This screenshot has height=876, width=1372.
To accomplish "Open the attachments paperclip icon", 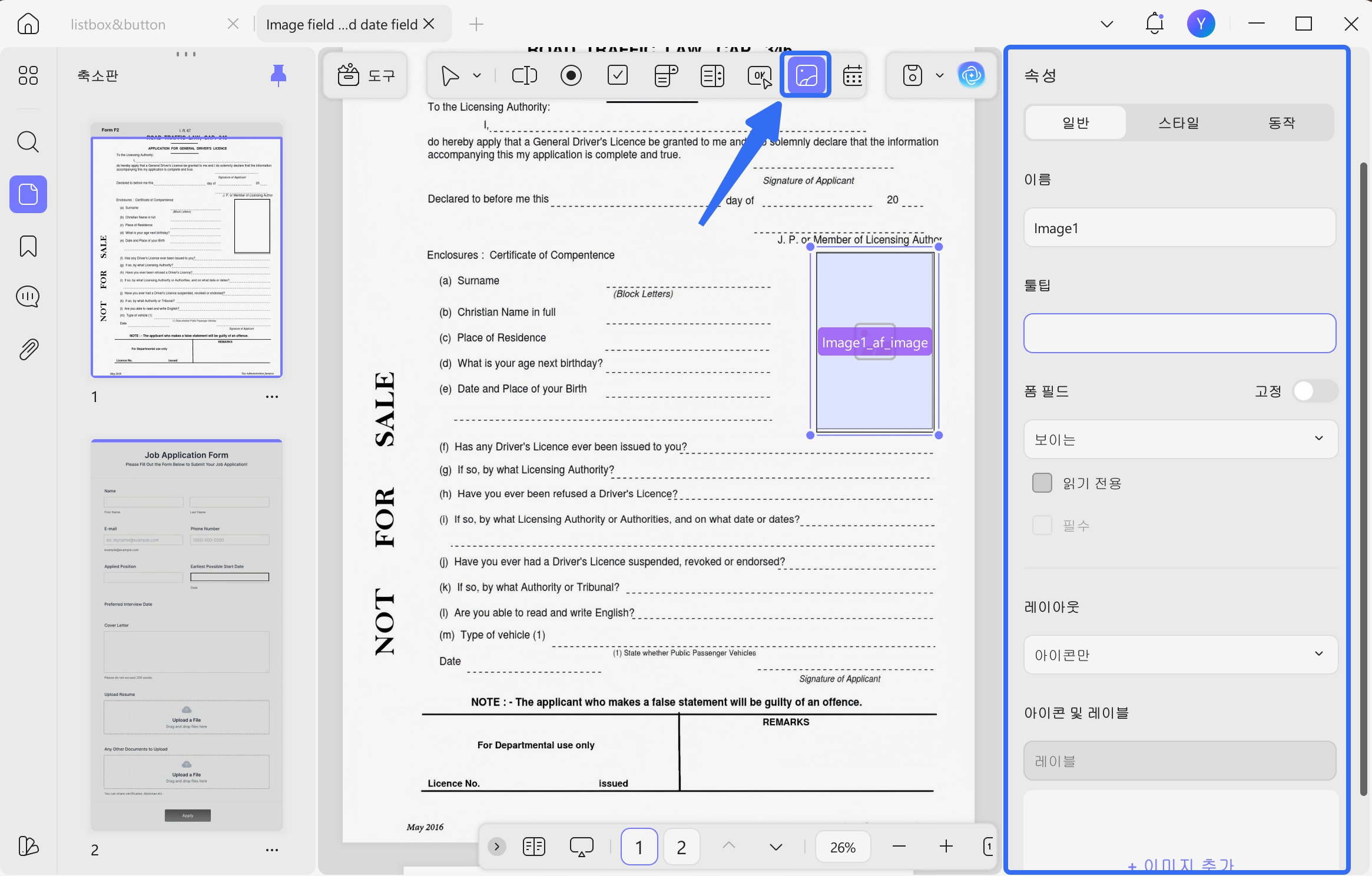I will [x=28, y=349].
